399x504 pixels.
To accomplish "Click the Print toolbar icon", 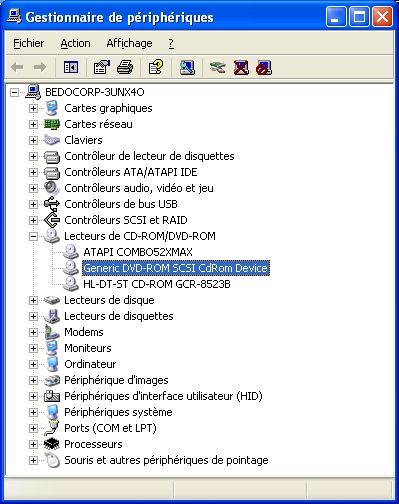I will click(125, 68).
